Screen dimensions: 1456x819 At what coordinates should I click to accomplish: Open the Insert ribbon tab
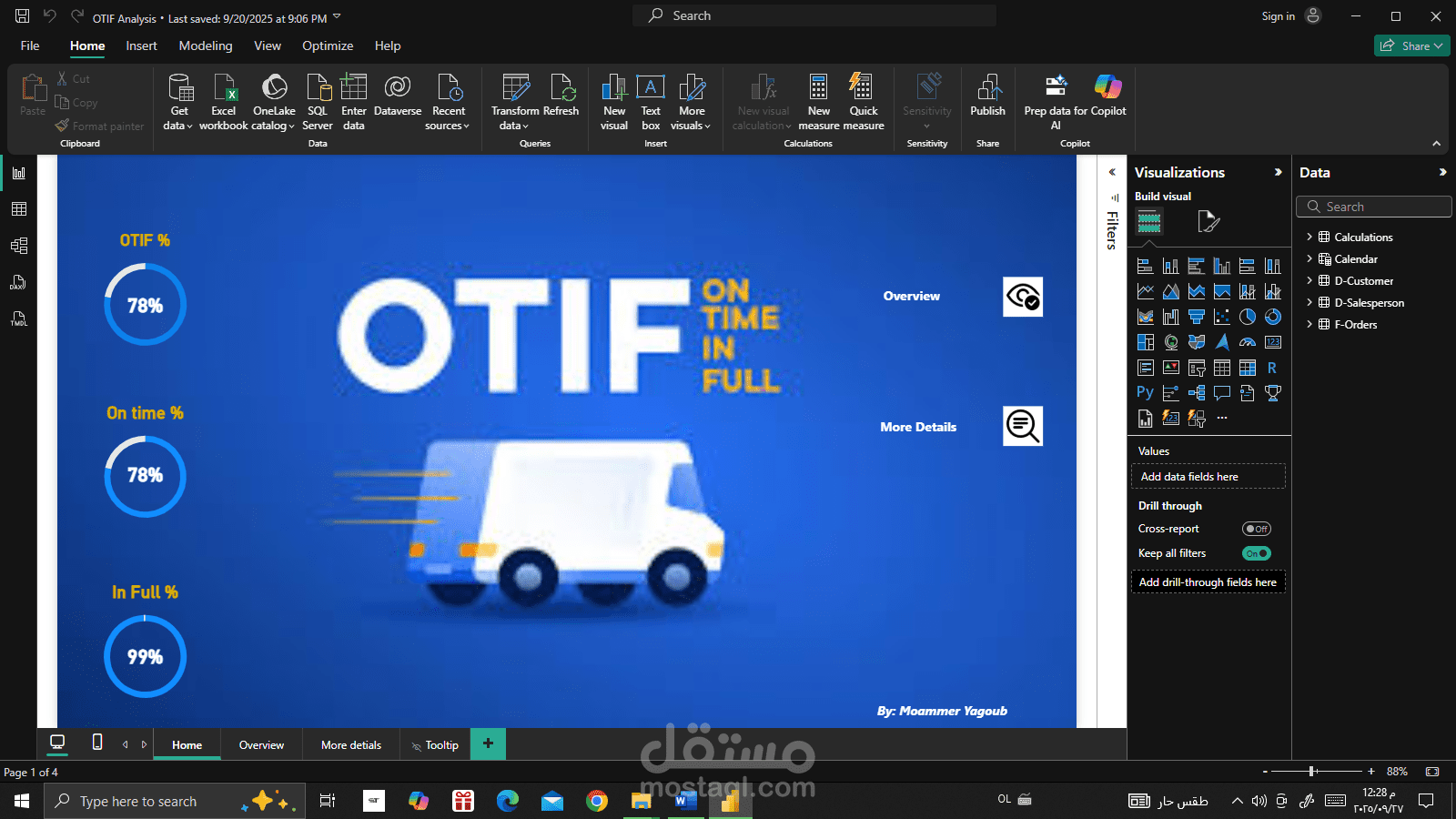[141, 45]
